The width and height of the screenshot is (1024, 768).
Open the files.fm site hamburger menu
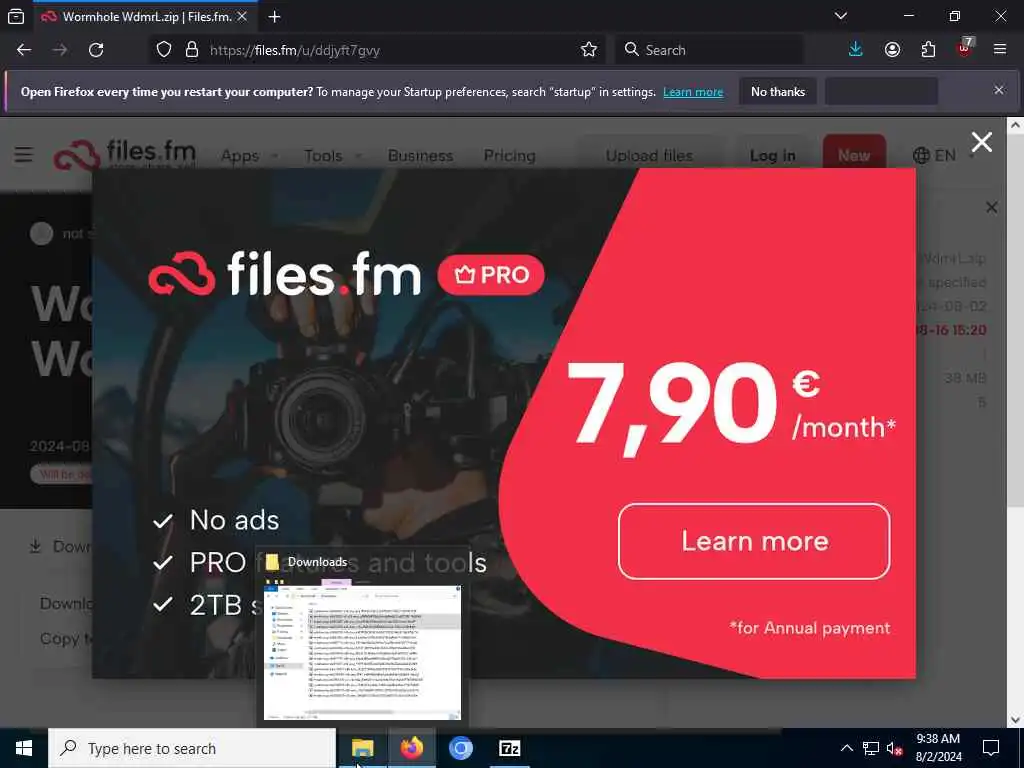point(24,155)
